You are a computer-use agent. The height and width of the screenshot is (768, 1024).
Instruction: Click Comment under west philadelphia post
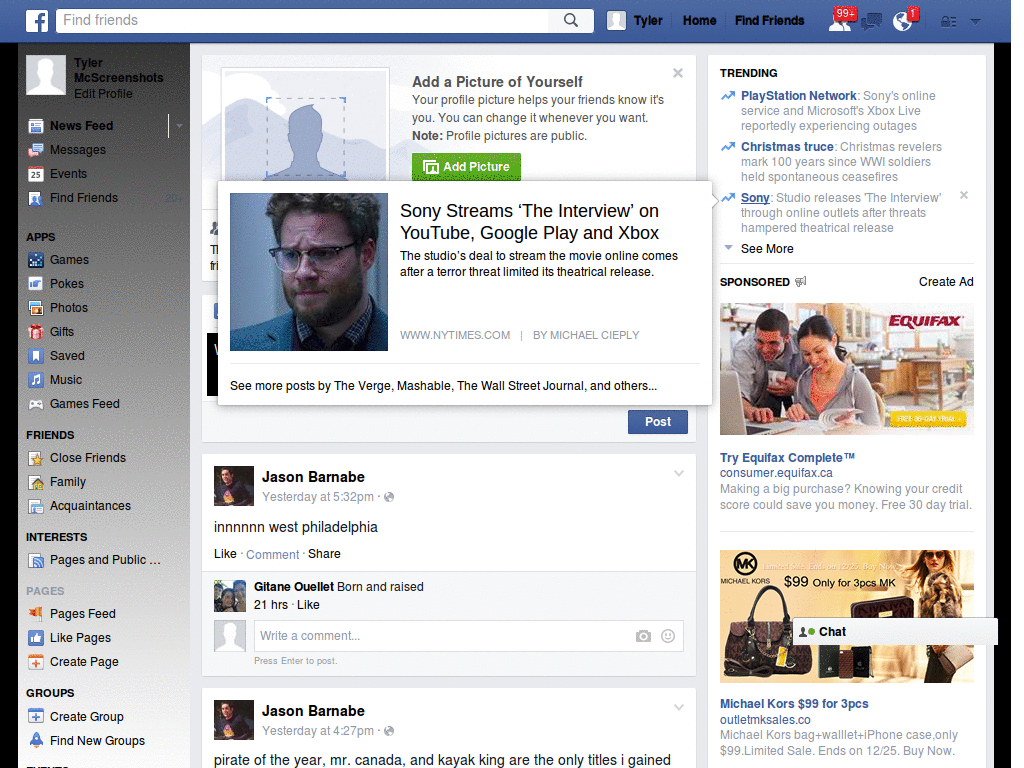(x=272, y=554)
